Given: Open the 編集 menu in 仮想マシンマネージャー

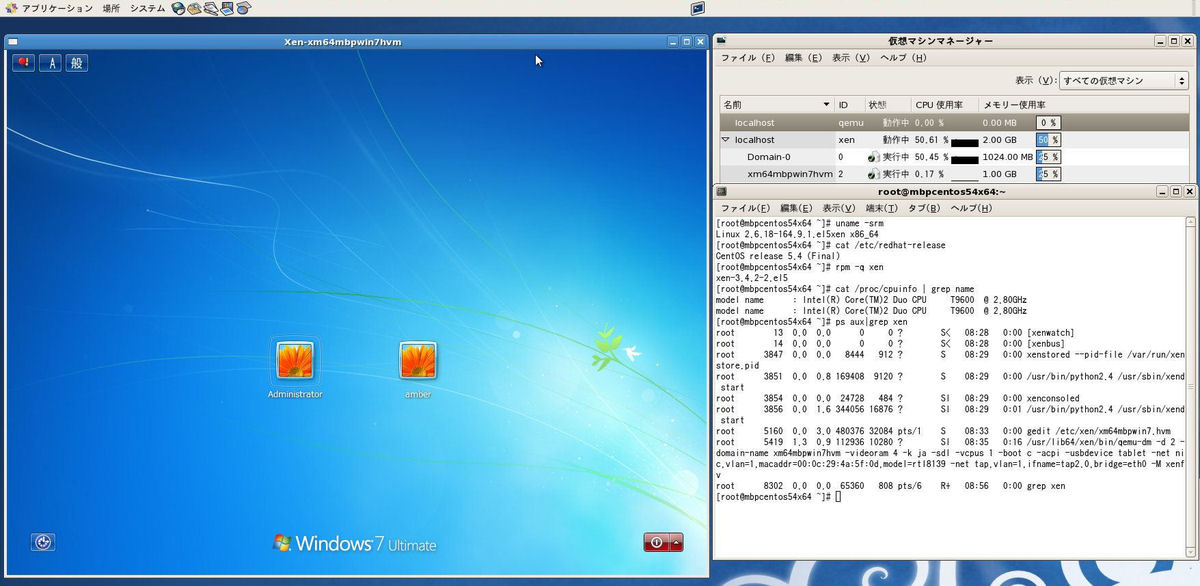Looking at the screenshot, I should (803, 58).
